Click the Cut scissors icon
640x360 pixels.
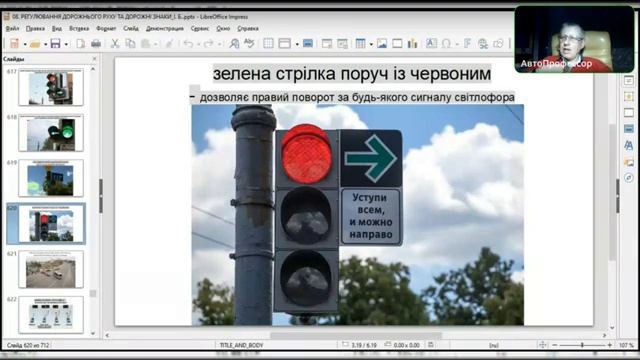[x=115, y=43]
